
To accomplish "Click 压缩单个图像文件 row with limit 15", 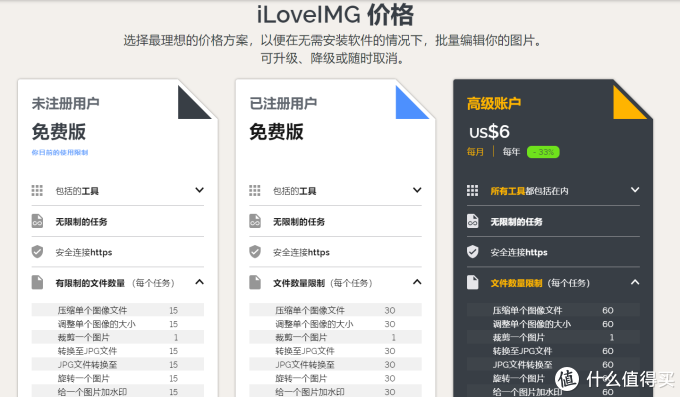I will click(118, 310).
